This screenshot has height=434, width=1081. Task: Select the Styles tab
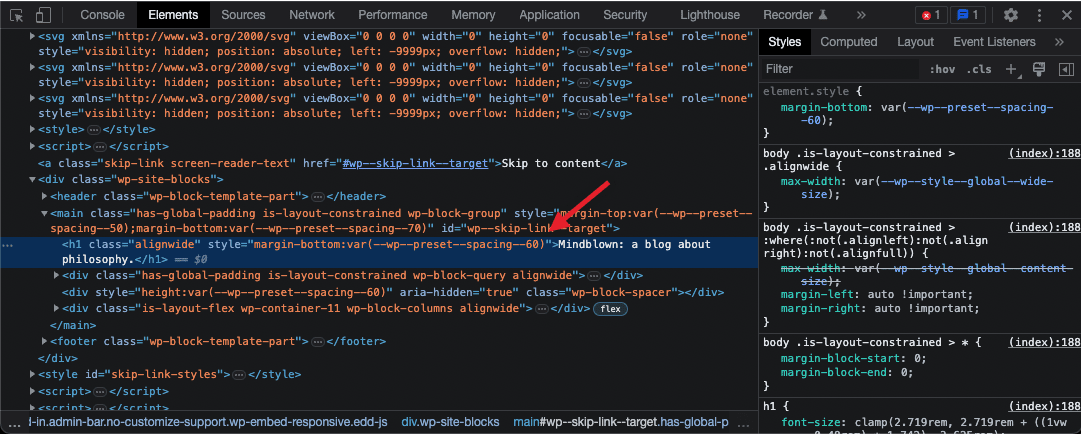tap(785, 42)
